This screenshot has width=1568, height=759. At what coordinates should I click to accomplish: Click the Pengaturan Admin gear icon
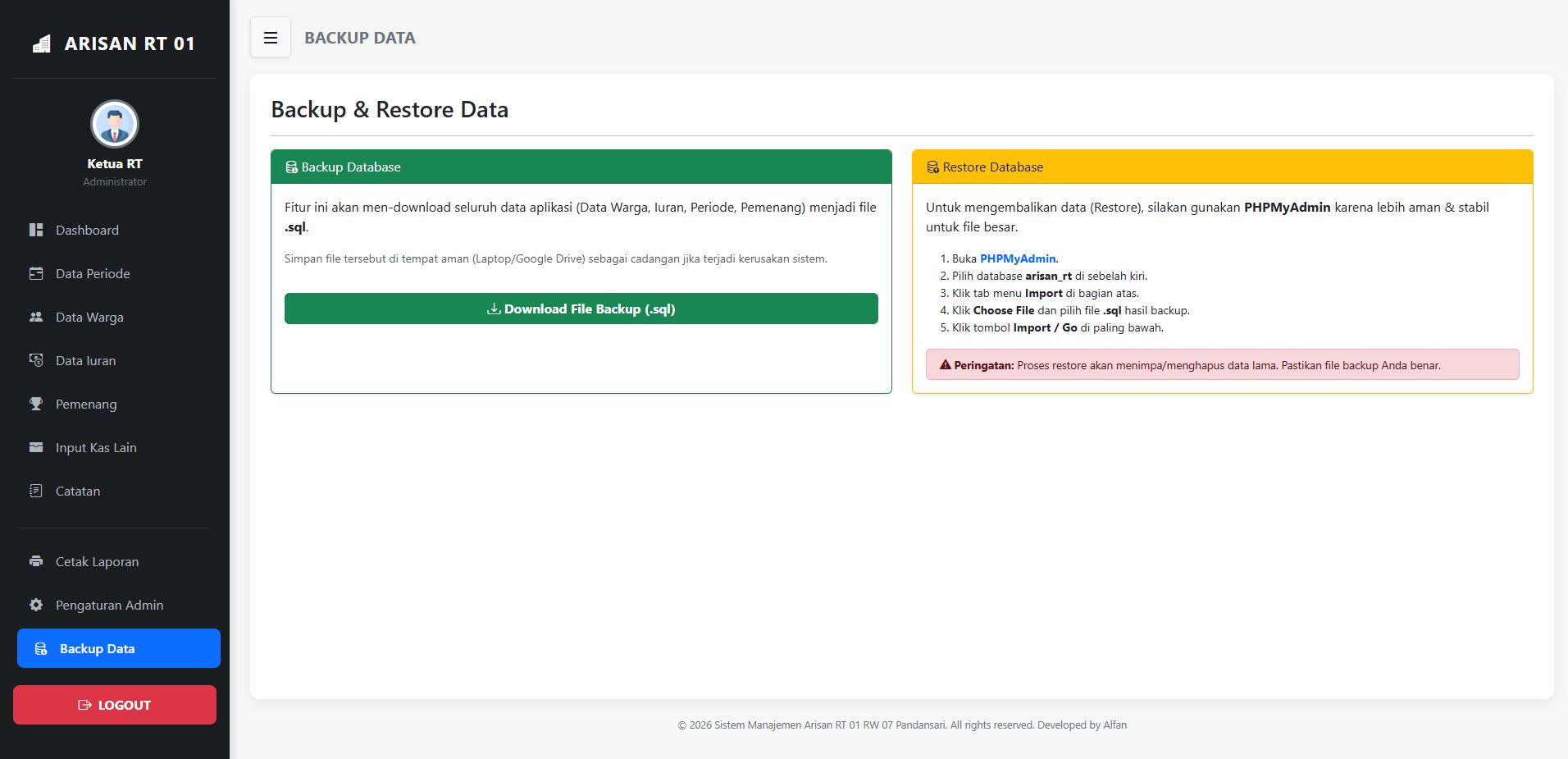click(36, 605)
